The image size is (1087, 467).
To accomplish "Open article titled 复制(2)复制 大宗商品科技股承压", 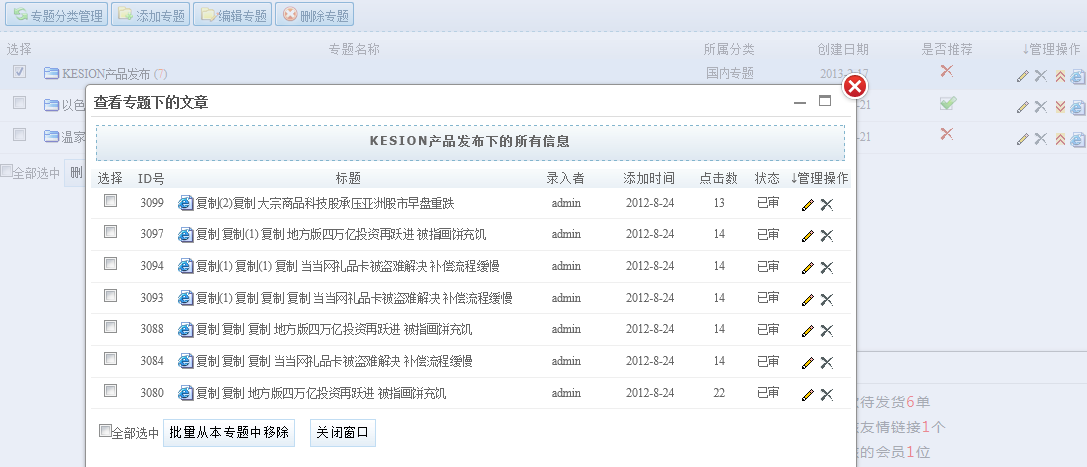I will coord(325,203).
